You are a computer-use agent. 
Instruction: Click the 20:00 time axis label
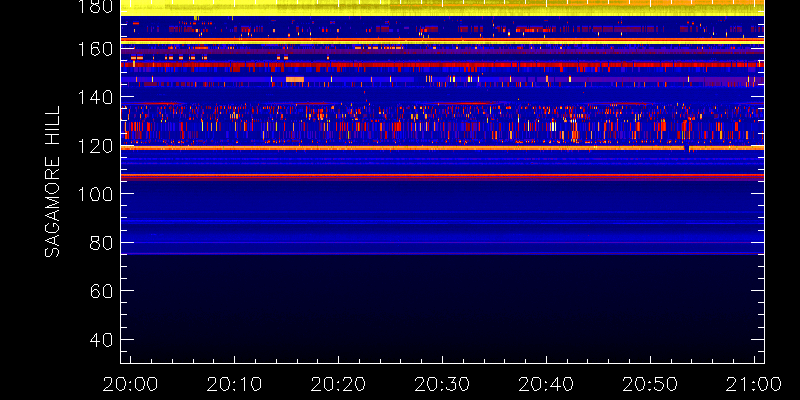(130, 384)
